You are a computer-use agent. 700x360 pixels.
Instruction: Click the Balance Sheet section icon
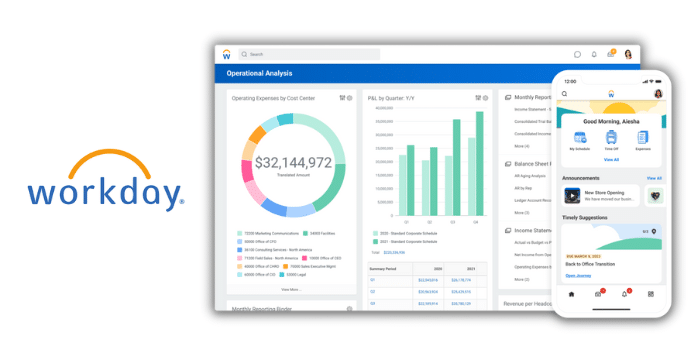click(508, 164)
